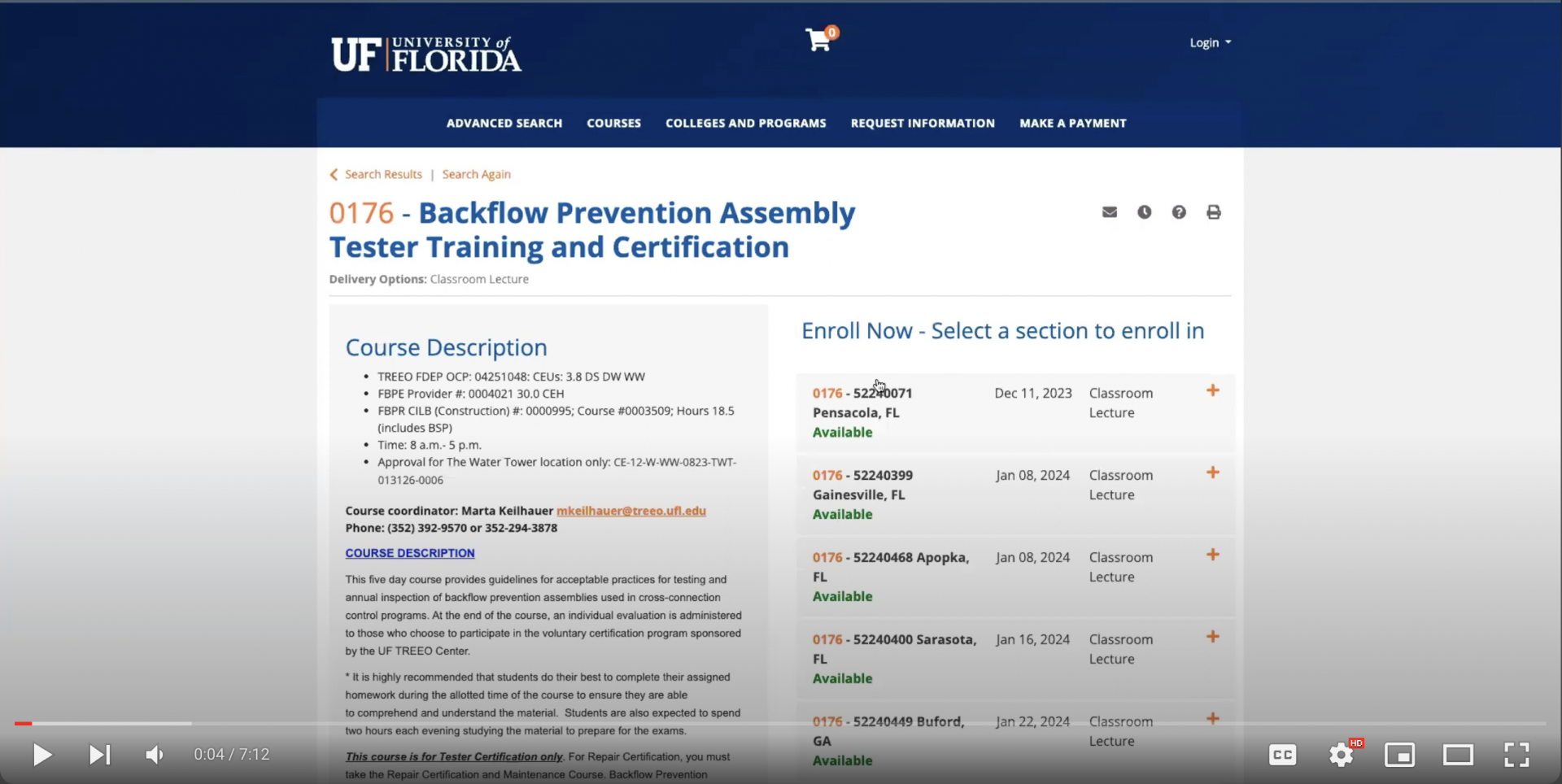1562x784 pixels.
Task: Switch to theater mode
Action: click(1459, 755)
